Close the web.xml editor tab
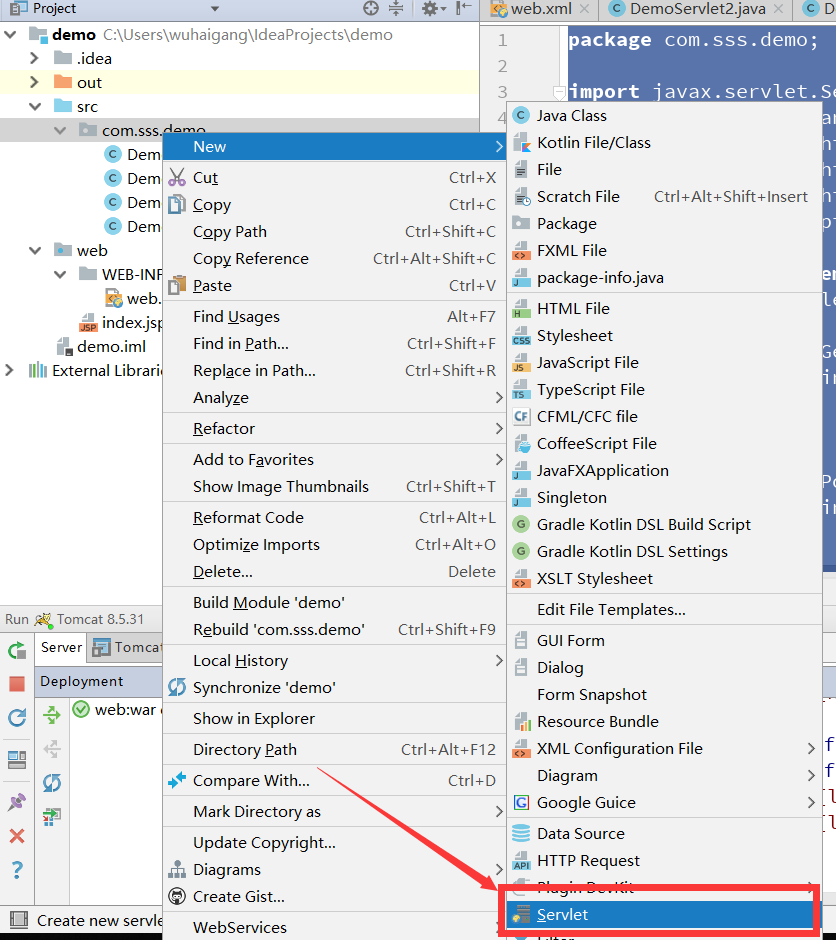 (x=585, y=9)
